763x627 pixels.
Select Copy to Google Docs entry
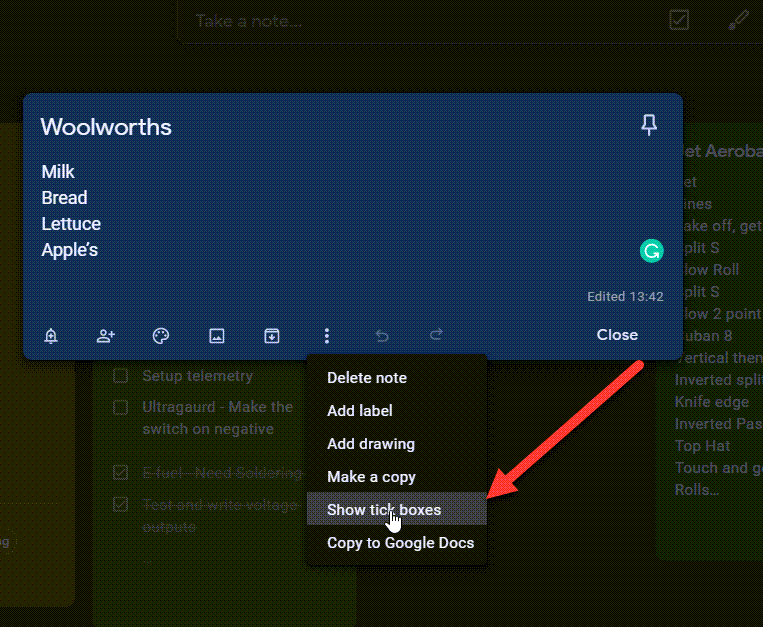click(x=397, y=542)
